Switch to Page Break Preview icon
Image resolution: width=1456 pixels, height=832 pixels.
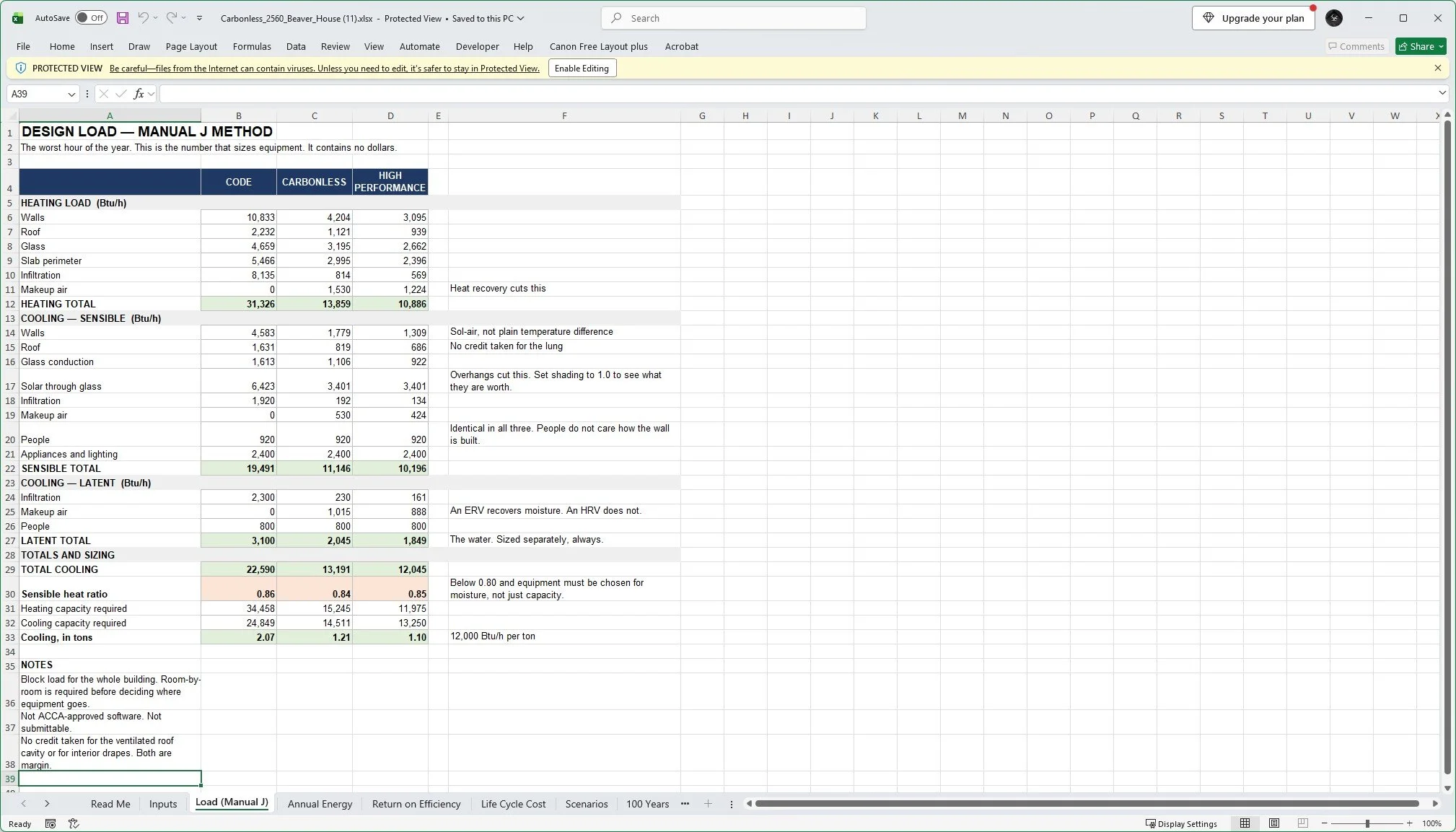1303,823
